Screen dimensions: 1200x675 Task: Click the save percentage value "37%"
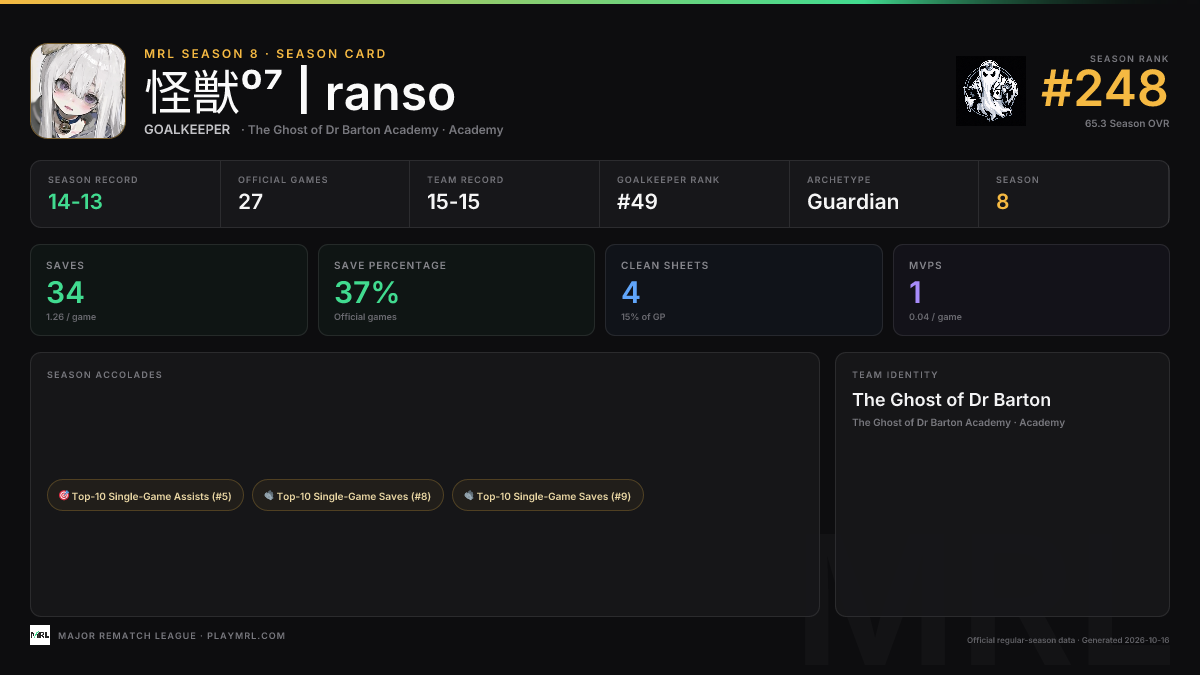(x=366, y=292)
